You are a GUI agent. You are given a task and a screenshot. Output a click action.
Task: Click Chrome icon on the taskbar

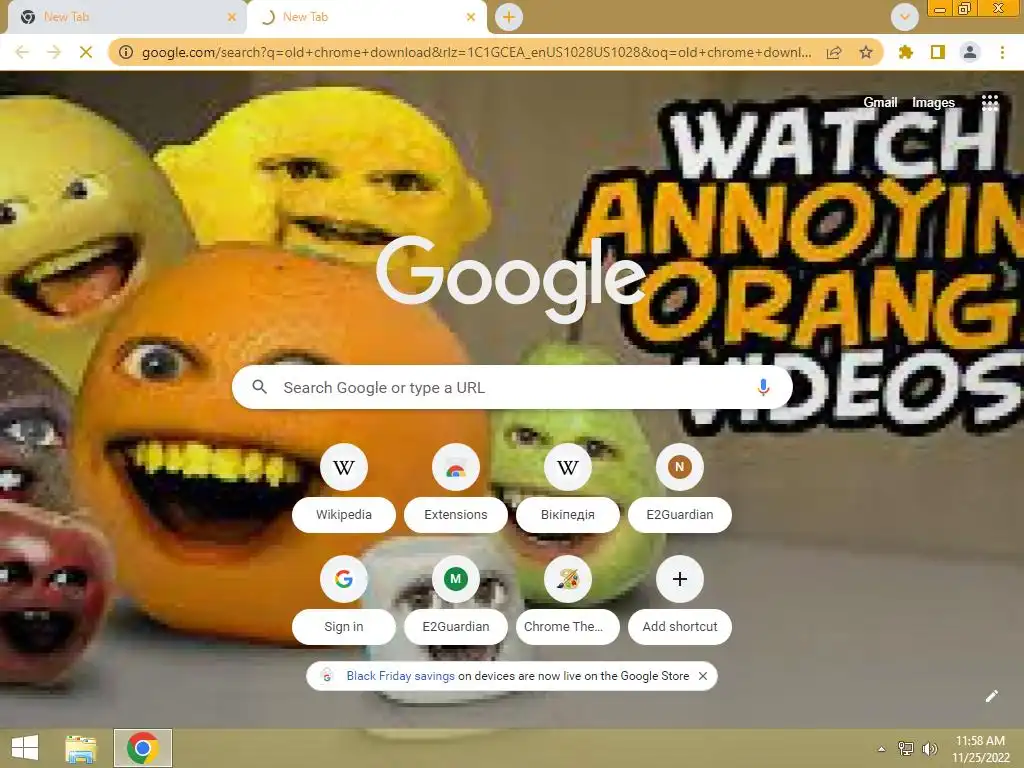pos(143,748)
